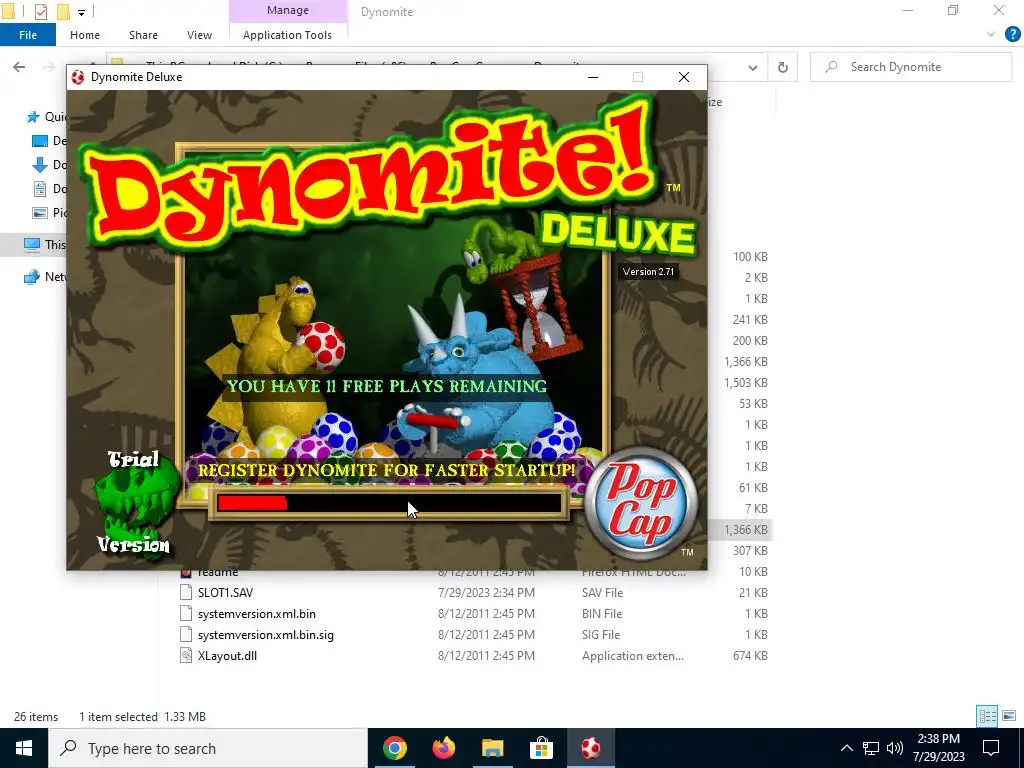Open the File tab in Explorer ribbon

pyautogui.click(x=28, y=35)
